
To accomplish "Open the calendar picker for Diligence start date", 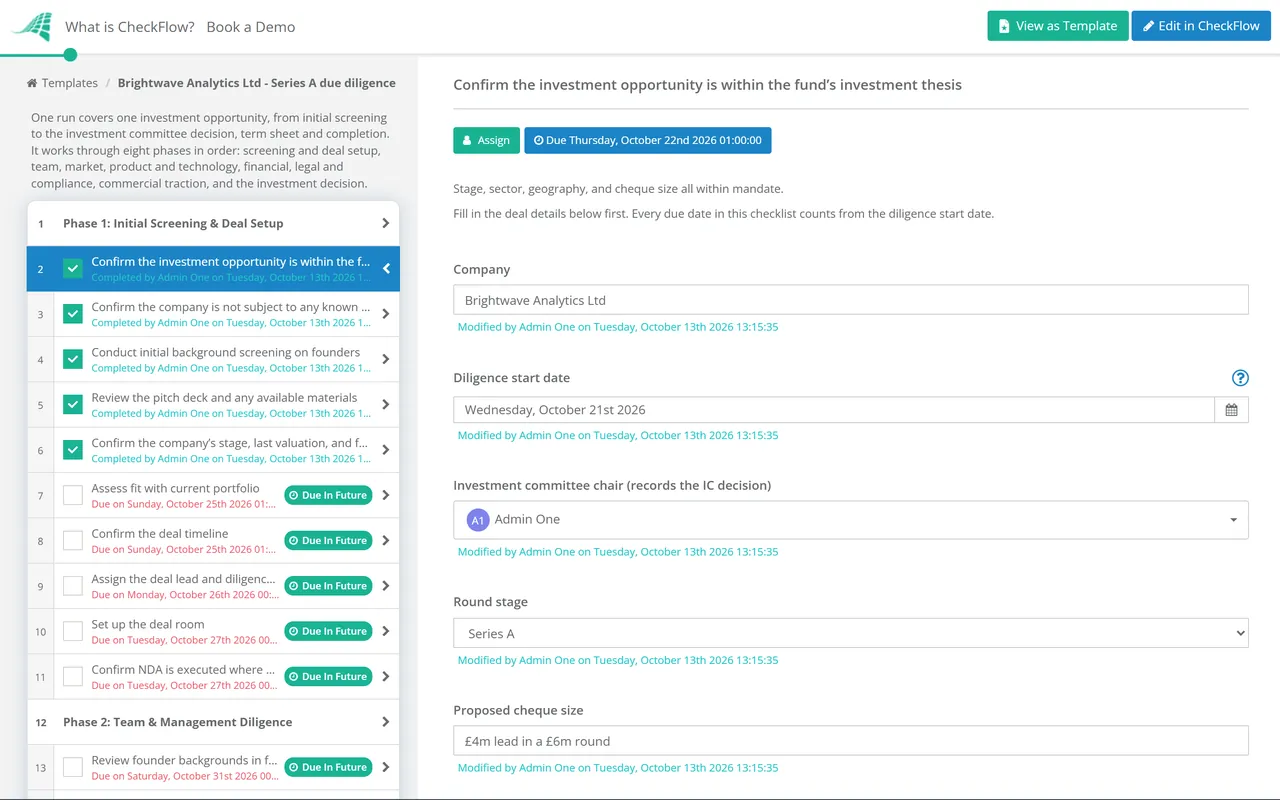I will [1231, 410].
